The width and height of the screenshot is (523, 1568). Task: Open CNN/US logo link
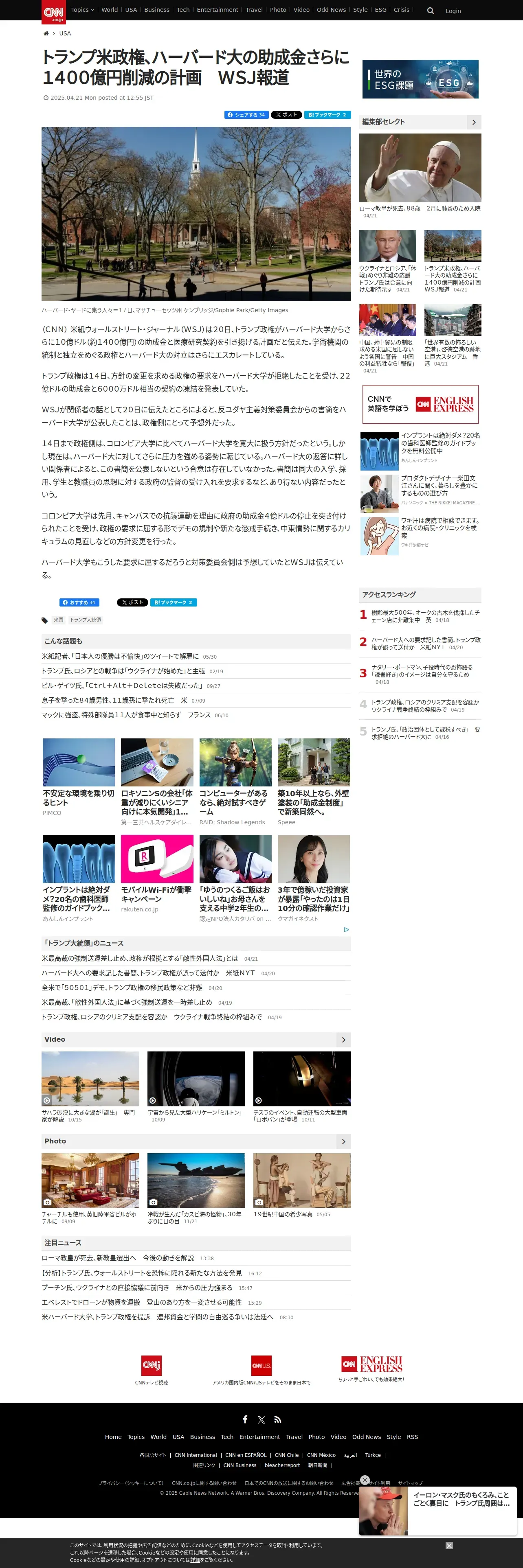(x=261, y=1366)
